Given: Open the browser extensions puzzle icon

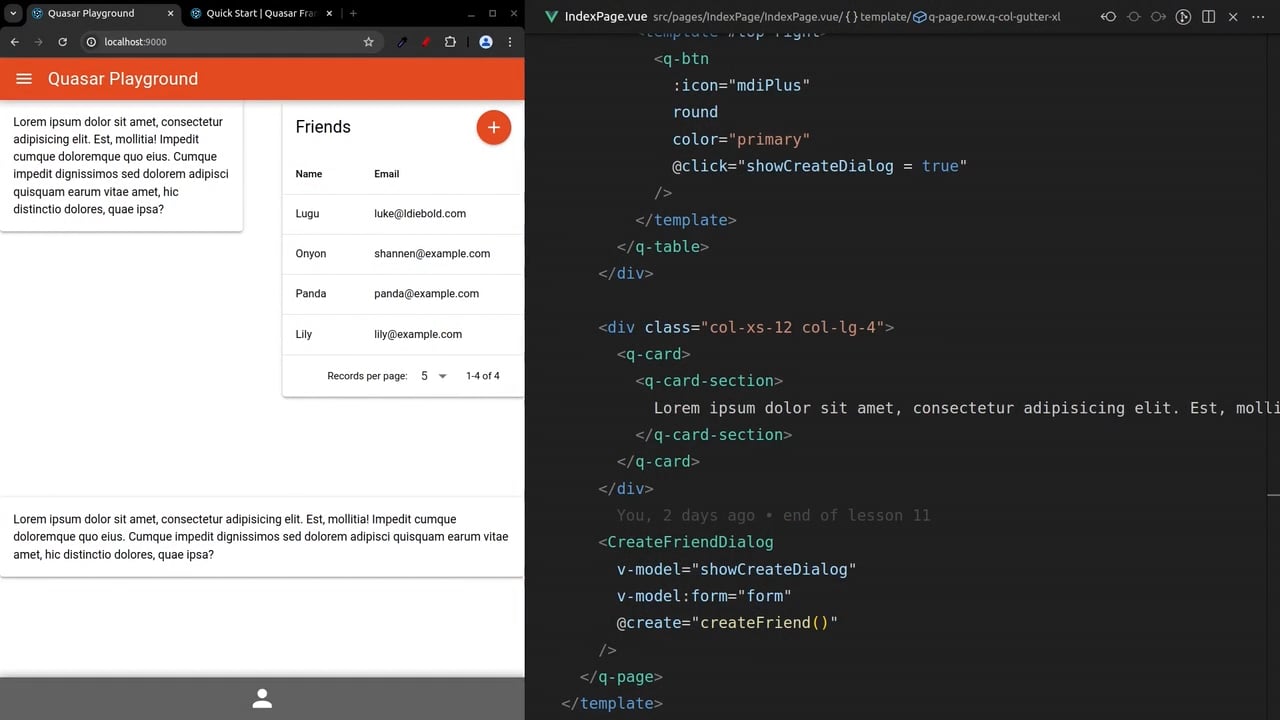Looking at the screenshot, I should (450, 42).
